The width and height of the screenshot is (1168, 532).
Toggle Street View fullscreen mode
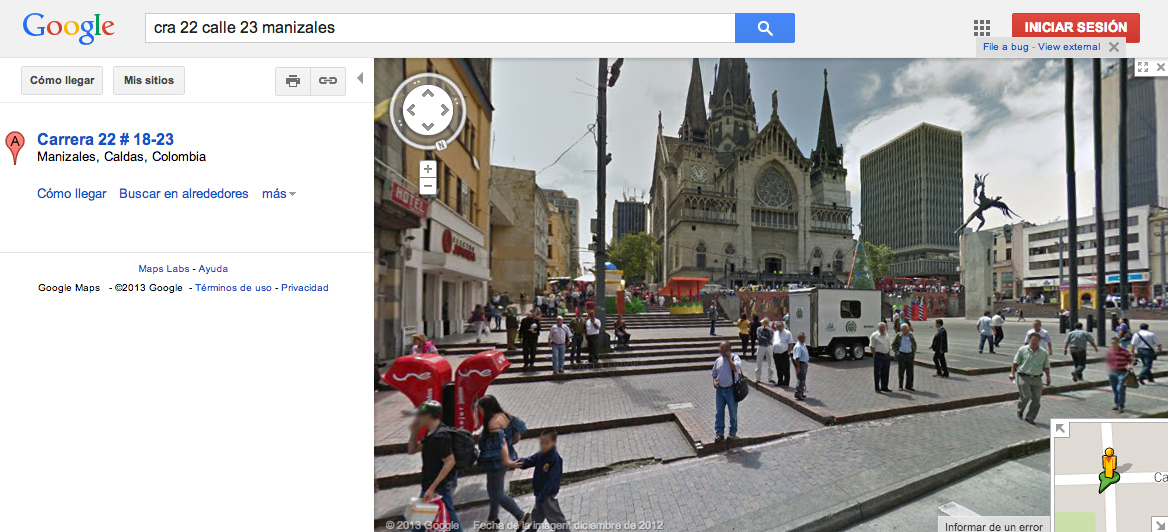[1143, 67]
